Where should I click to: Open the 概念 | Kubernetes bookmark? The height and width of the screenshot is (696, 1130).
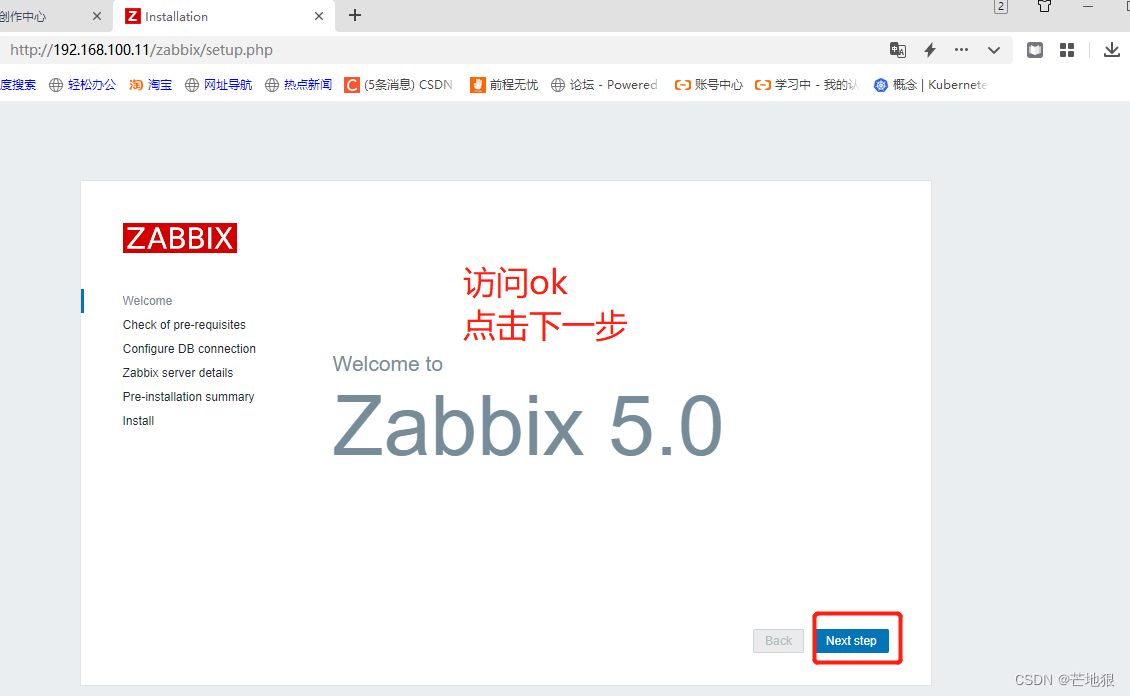(x=930, y=84)
